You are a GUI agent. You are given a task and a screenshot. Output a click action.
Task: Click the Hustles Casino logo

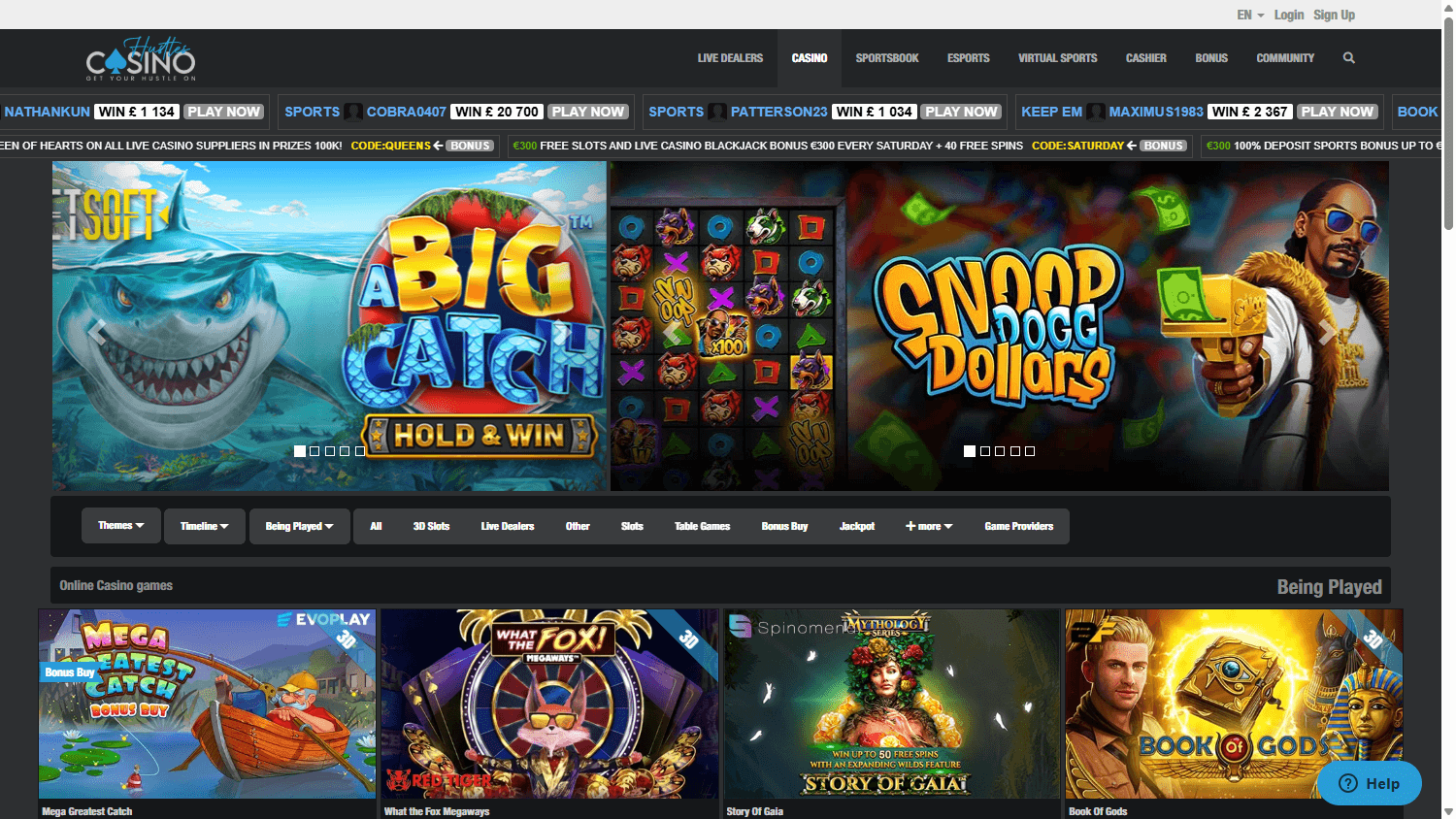[x=142, y=58]
